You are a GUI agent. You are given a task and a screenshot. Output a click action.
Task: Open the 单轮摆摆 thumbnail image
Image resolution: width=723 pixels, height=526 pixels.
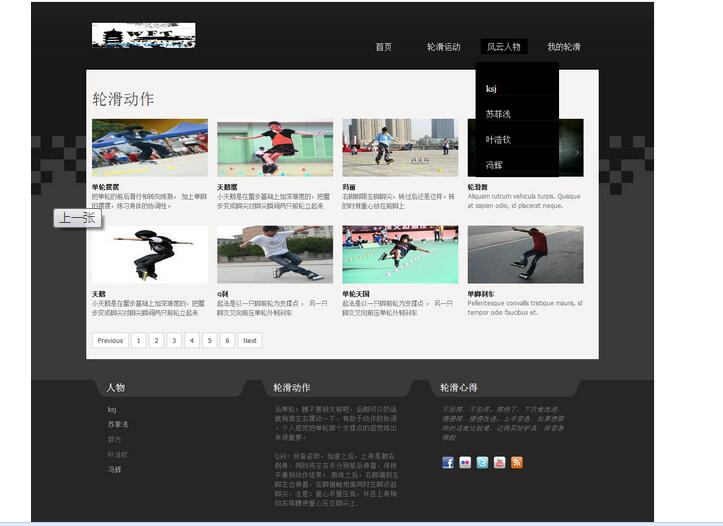point(150,148)
